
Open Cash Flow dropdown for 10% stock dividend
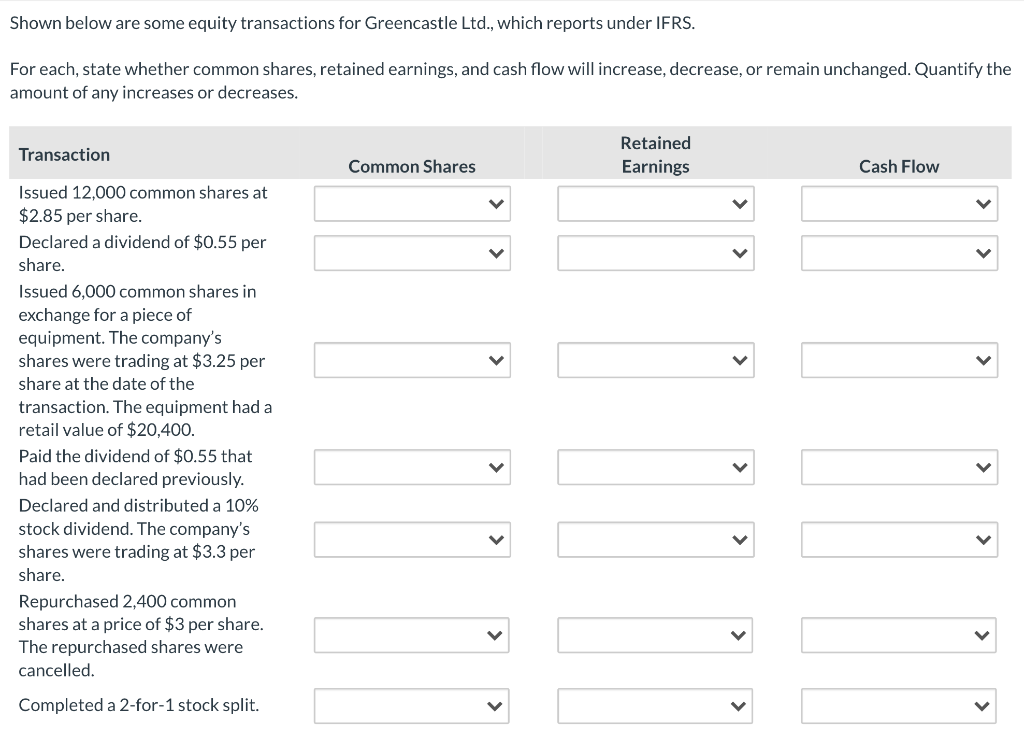point(898,539)
